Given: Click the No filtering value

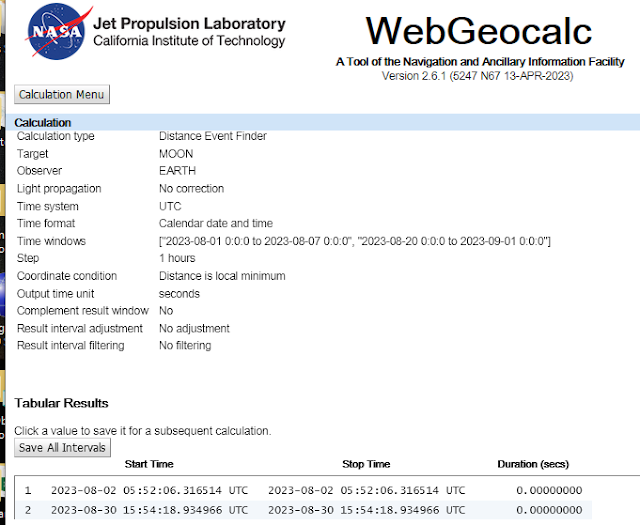Looking at the screenshot, I should tap(185, 345).
